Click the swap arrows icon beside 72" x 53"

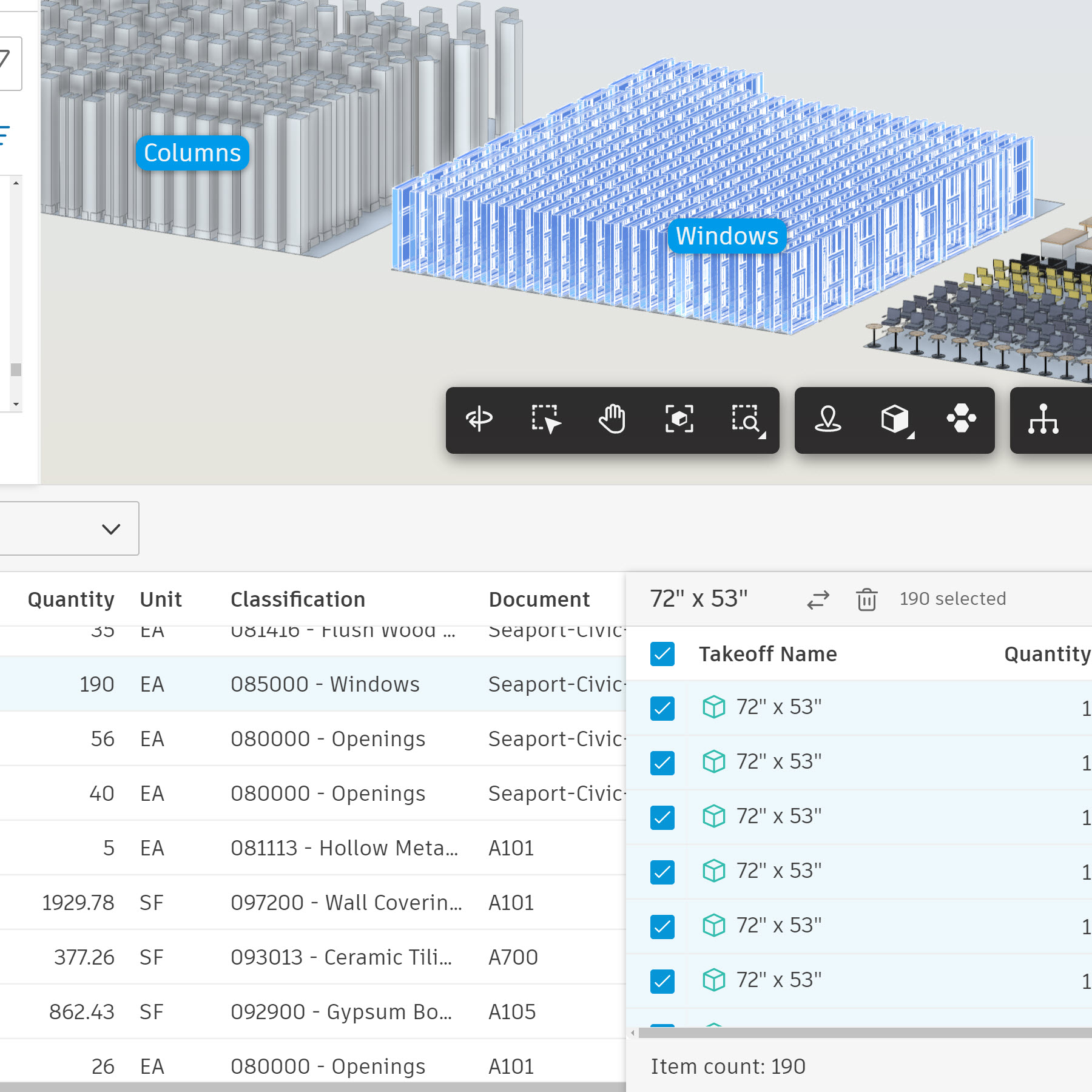click(818, 599)
